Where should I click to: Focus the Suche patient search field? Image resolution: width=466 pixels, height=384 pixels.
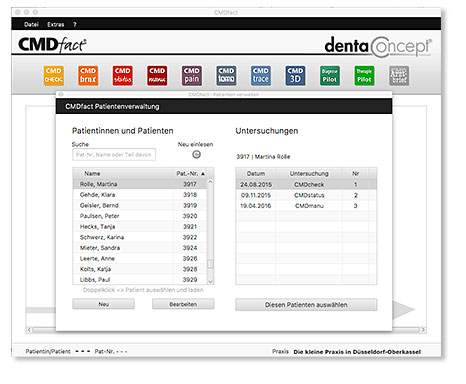pos(114,155)
